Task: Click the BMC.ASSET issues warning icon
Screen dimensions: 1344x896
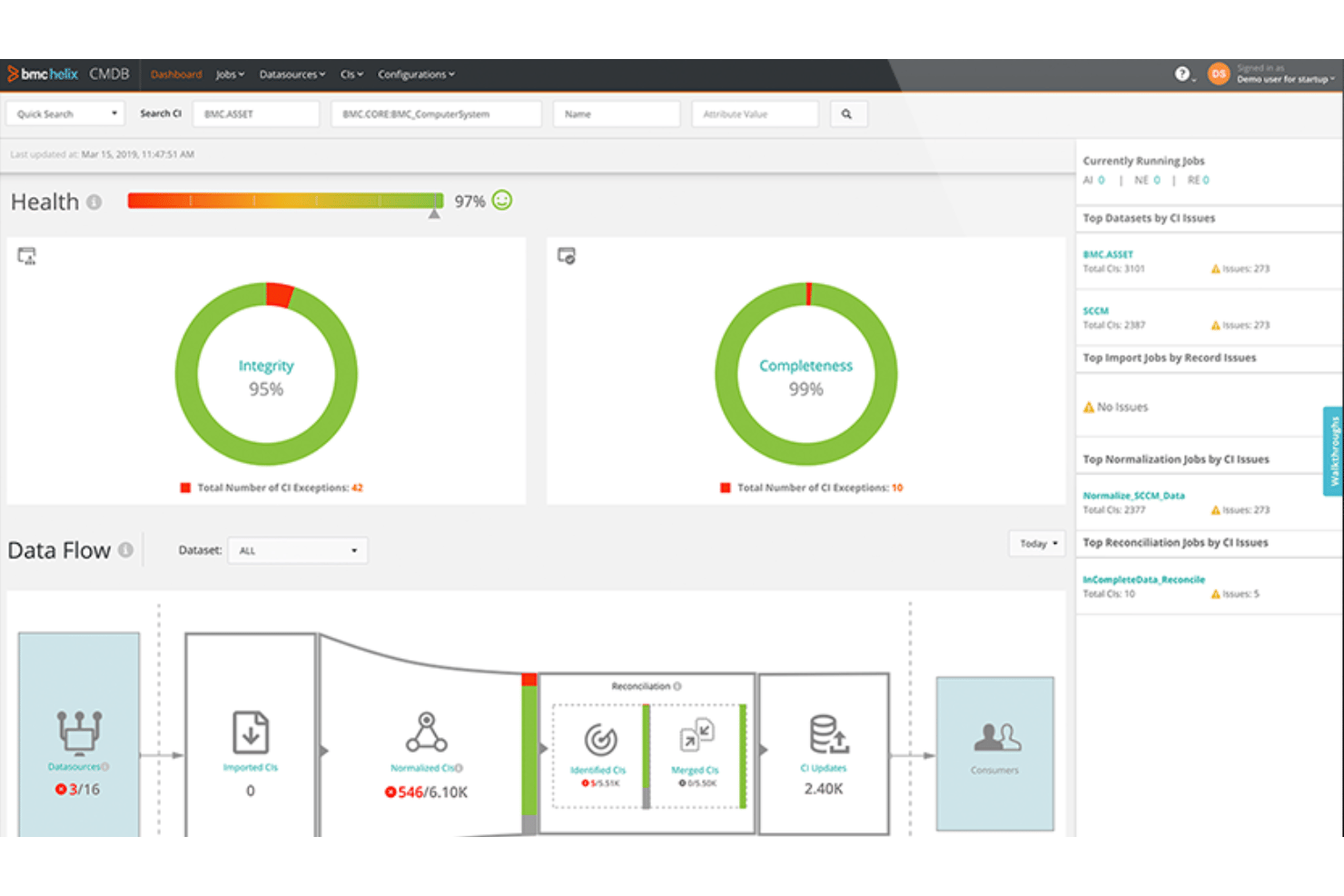Action: (1216, 269)
